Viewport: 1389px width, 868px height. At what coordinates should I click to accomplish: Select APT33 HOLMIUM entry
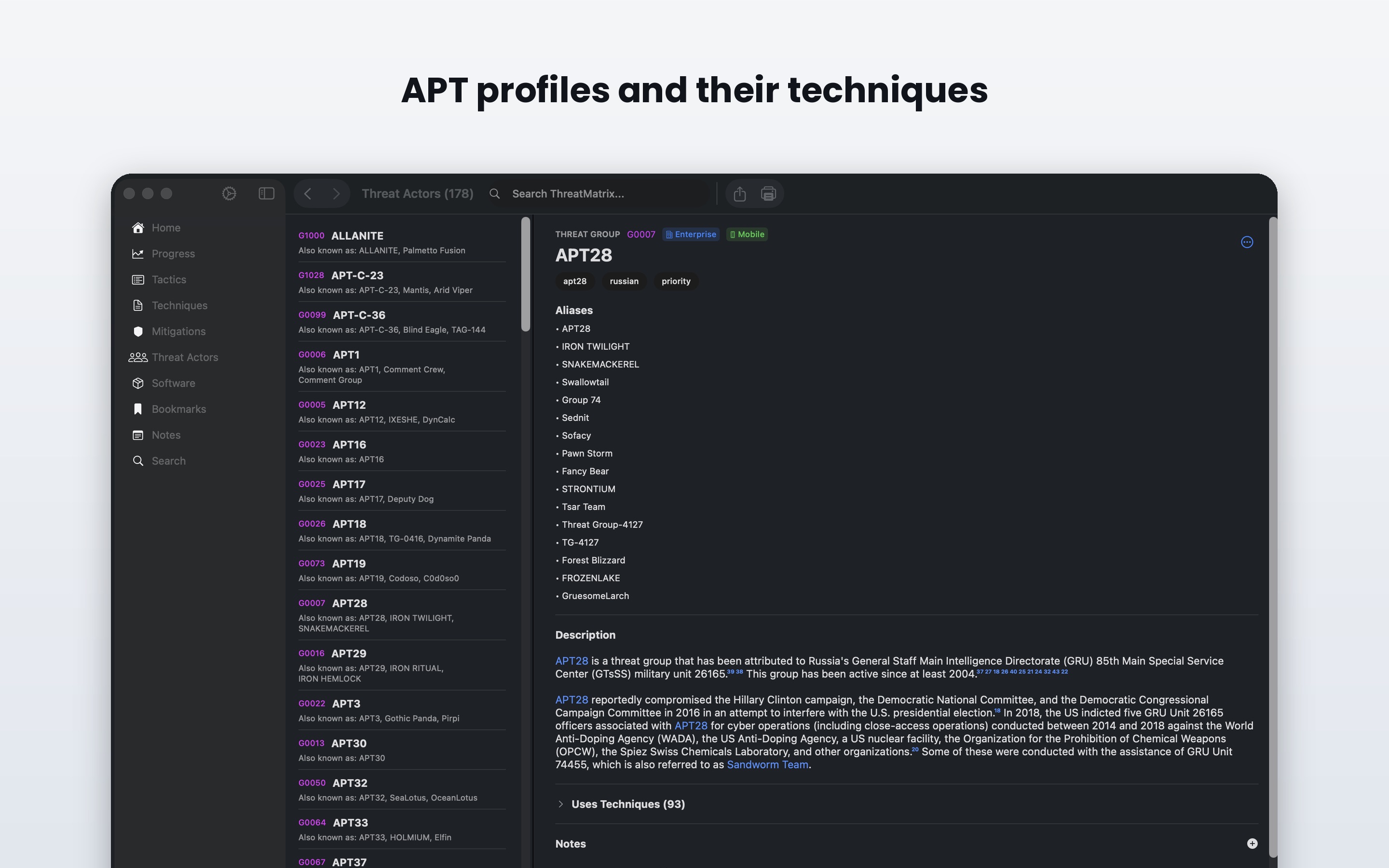point(402,829)
